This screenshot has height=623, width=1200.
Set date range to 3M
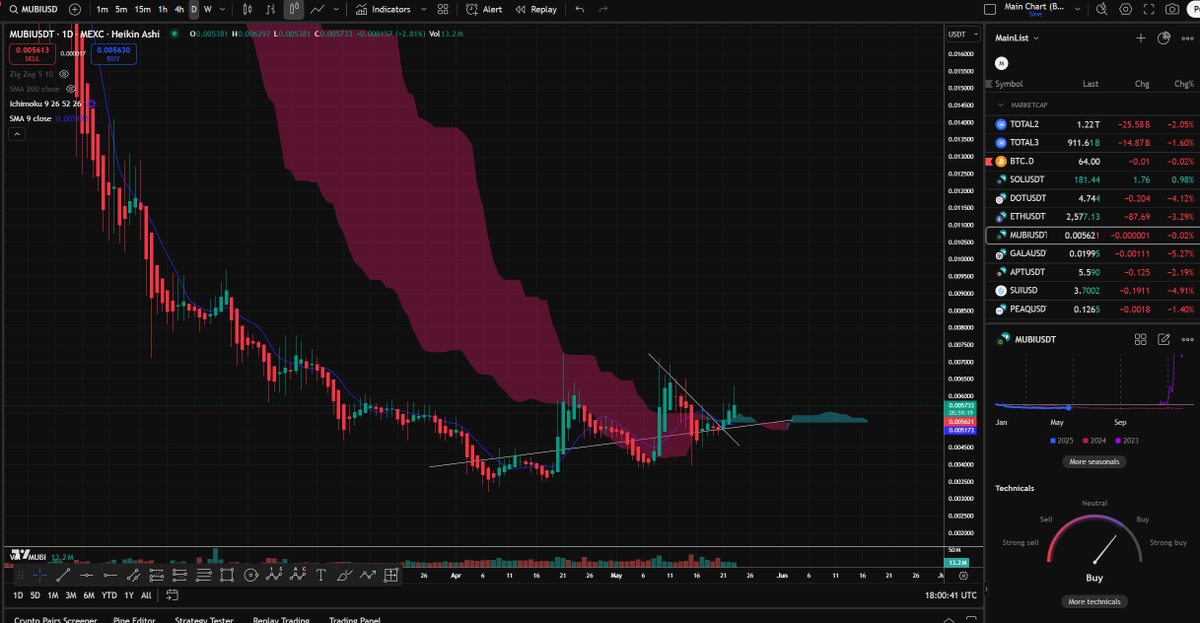click(x=71, y=595)
